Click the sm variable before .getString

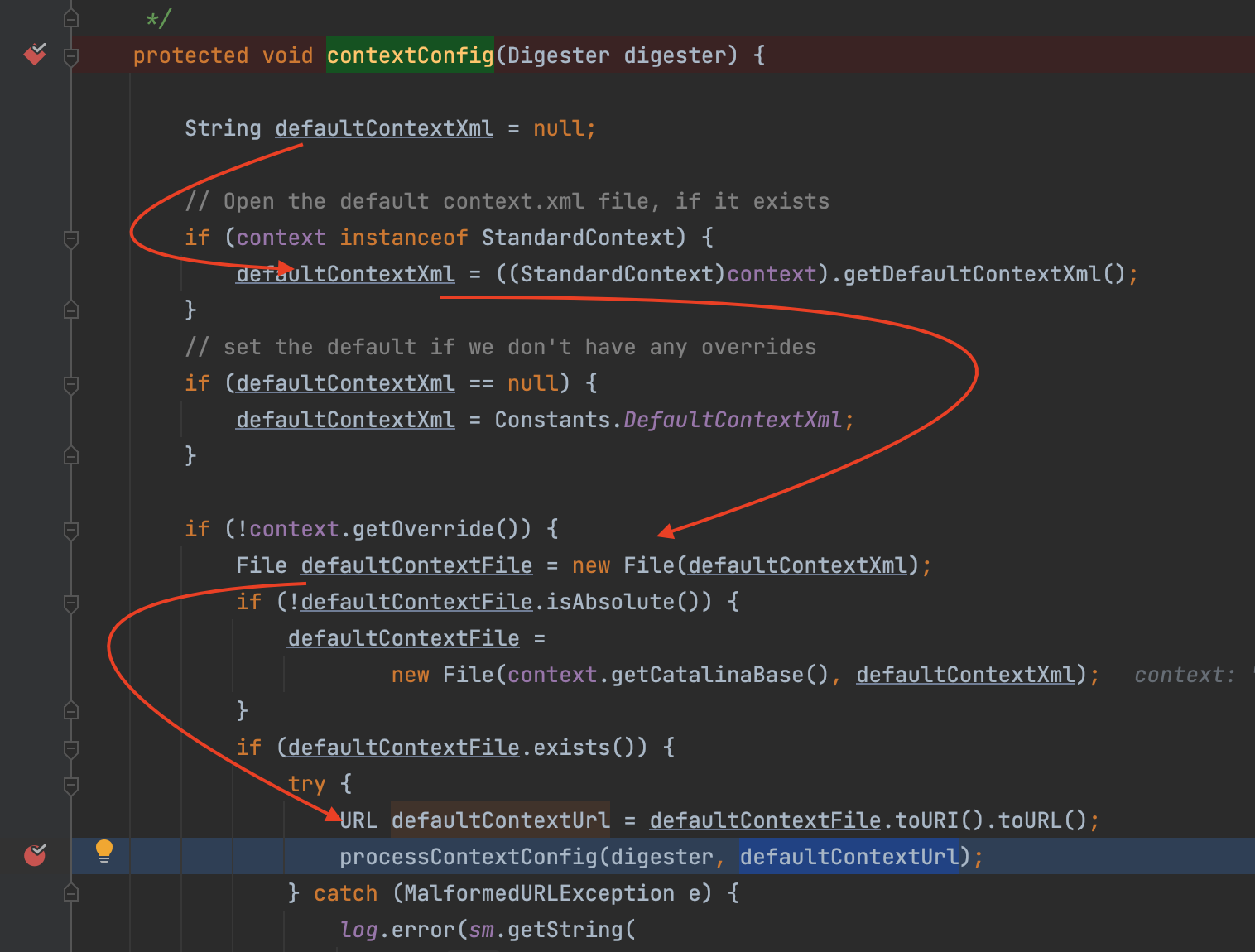(482, 930)
